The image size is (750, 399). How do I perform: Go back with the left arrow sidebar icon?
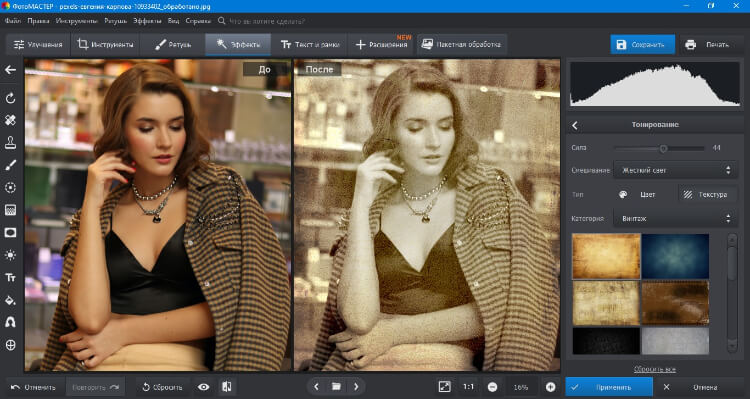pyautogui.click(x=11, y=70)
